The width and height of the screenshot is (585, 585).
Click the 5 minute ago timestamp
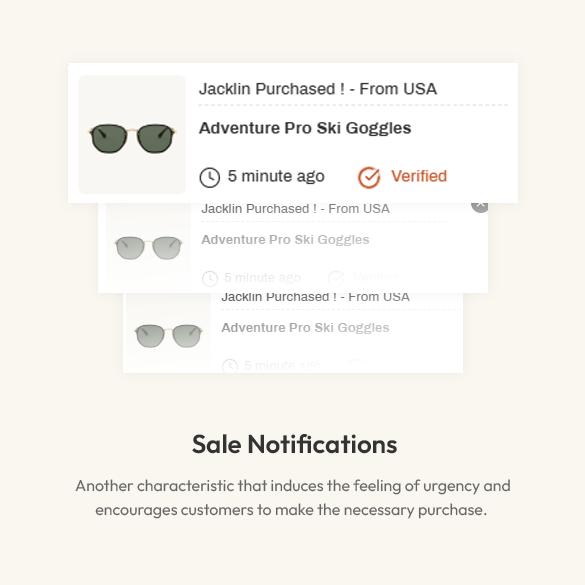[x=276, y=176]
